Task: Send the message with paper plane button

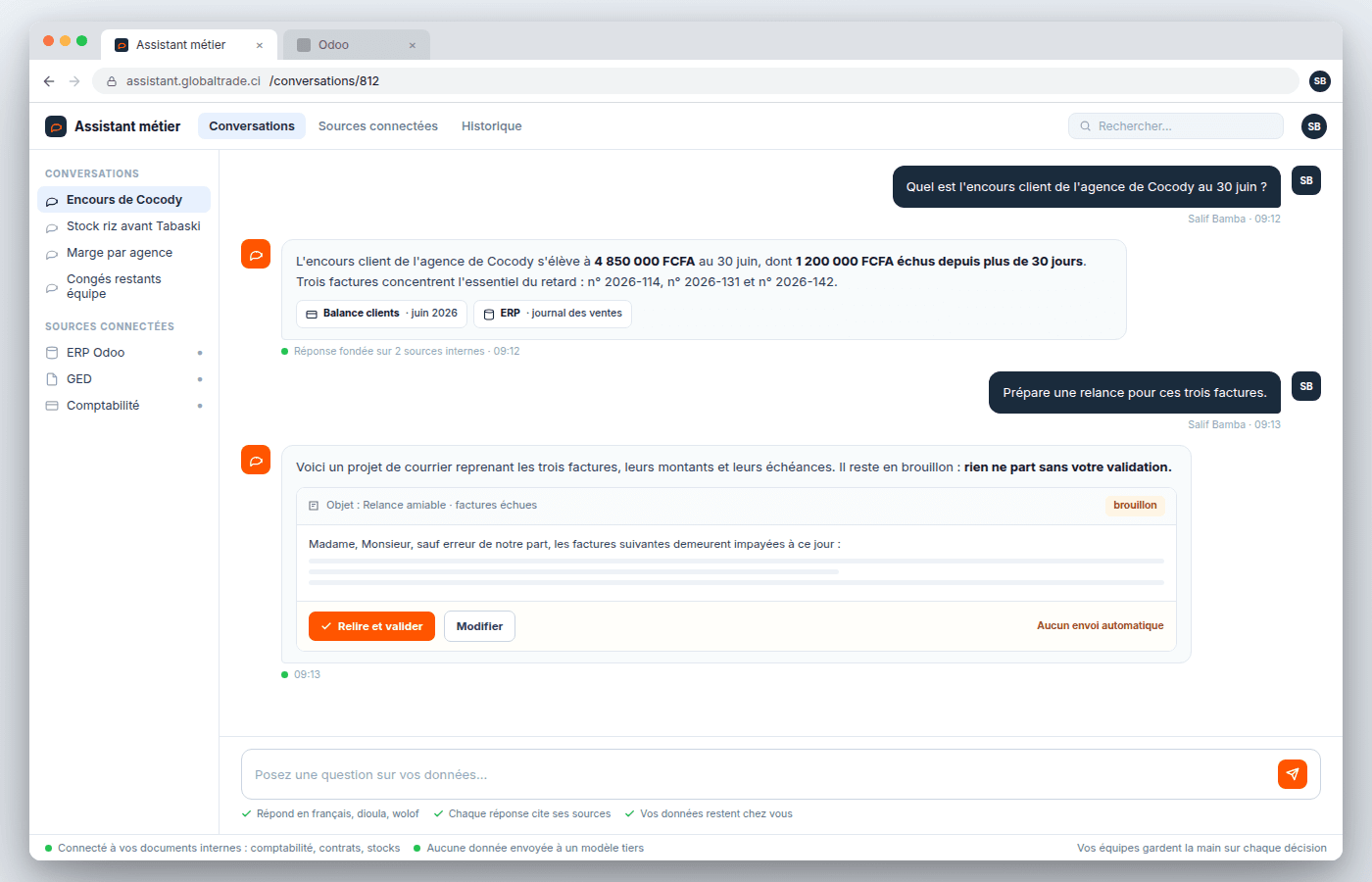Action: 1293,774
